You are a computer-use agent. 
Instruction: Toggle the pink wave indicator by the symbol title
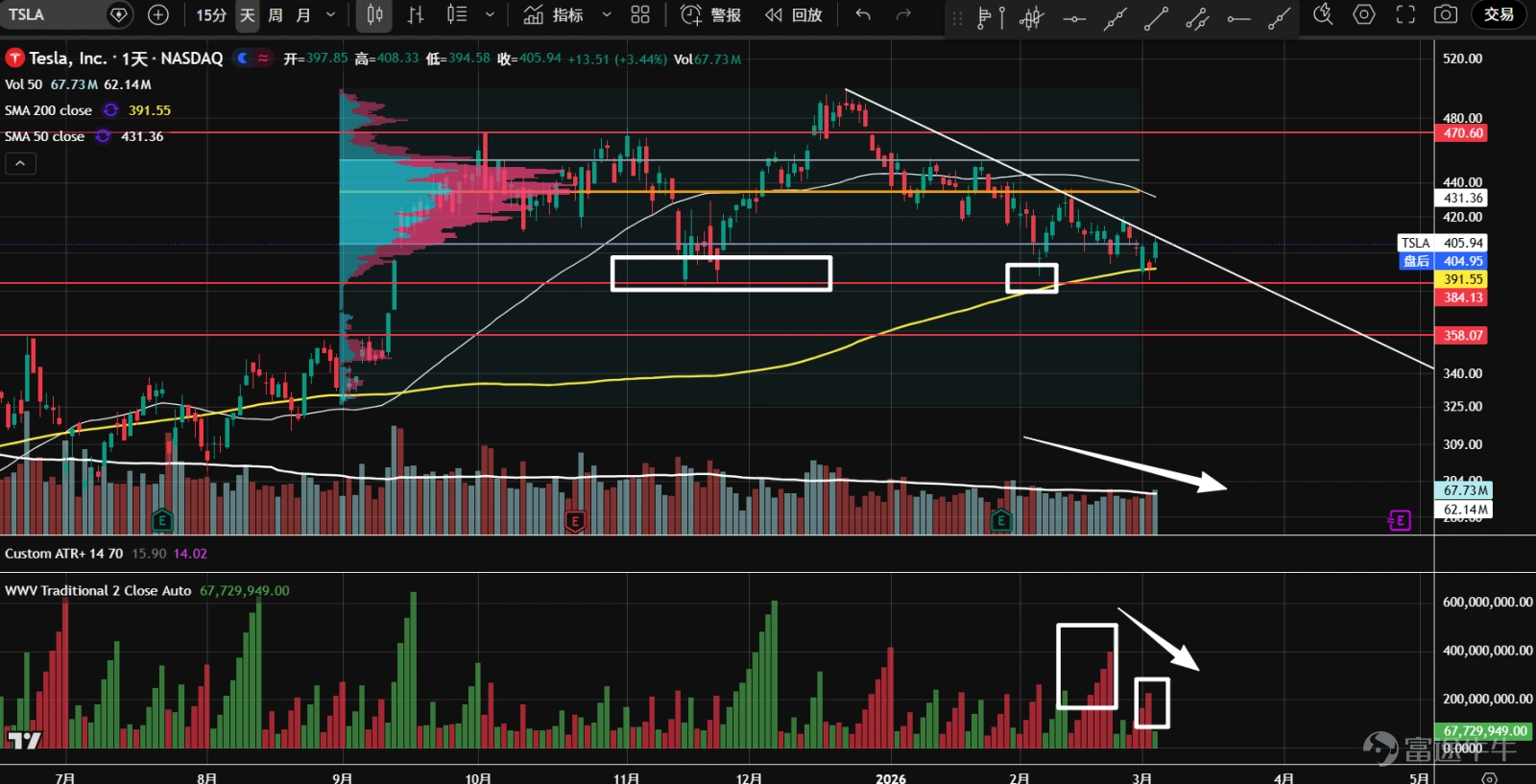point(263,59)
